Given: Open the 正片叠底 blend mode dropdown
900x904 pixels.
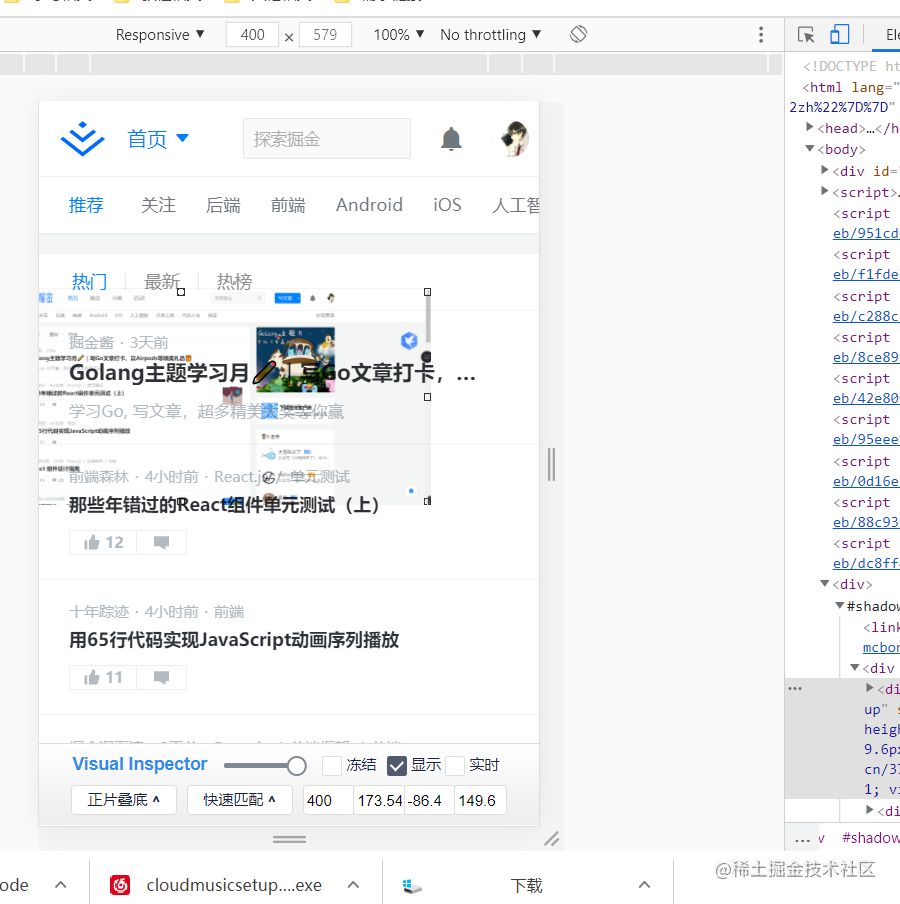Looking at the screenshot, I should 124,800.
